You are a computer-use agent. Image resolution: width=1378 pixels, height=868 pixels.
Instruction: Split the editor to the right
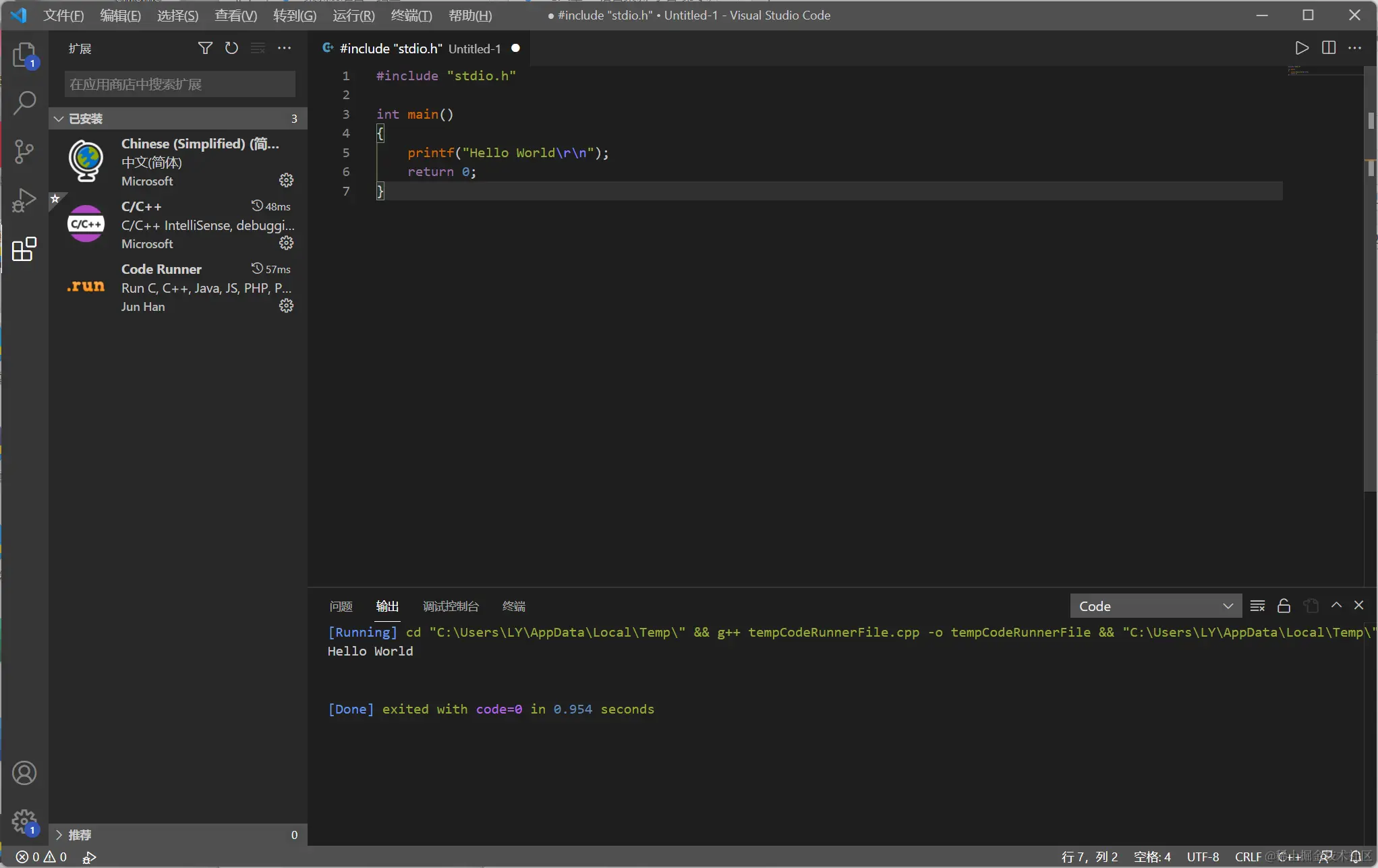(1329, 48)
